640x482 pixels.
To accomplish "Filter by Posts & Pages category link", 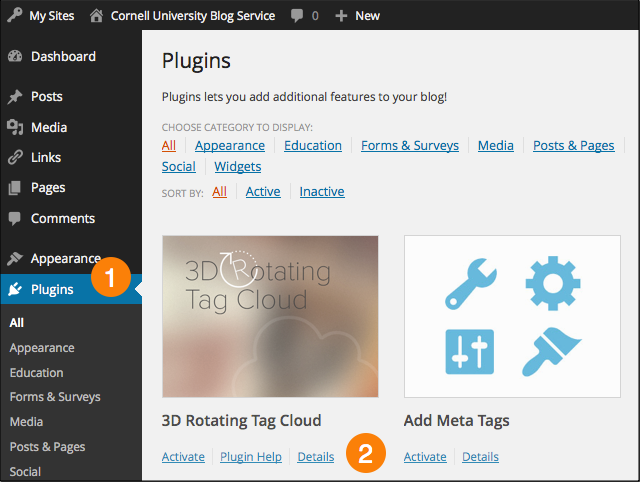I will pyautogui.click(x=573, y=146).
